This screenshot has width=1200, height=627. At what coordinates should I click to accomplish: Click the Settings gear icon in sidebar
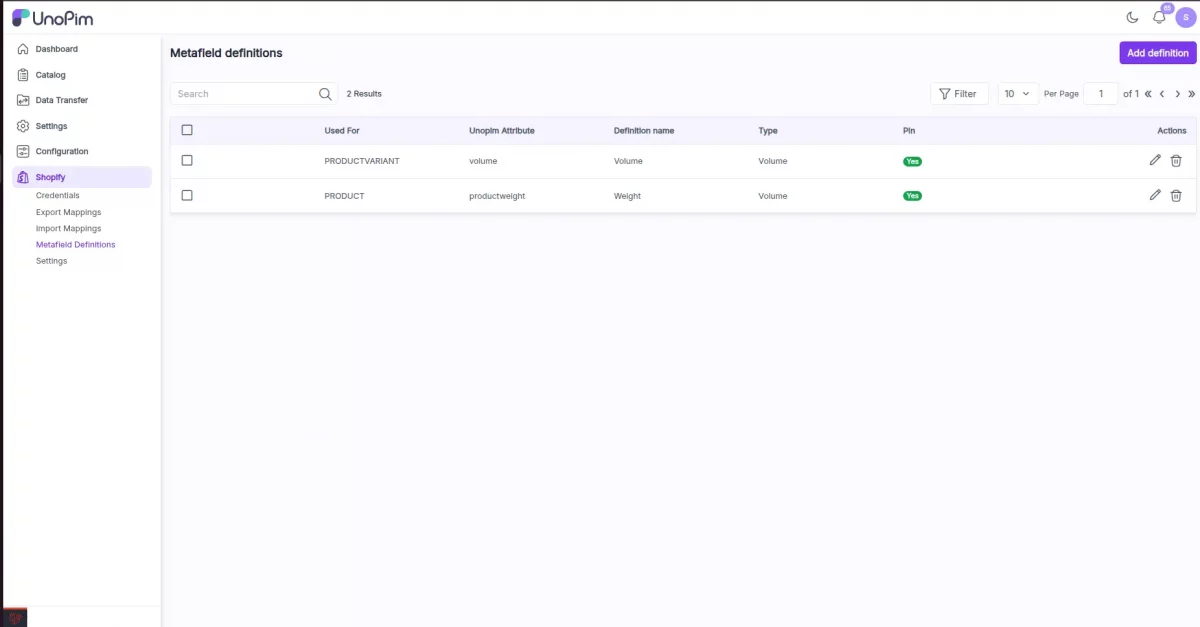pyautogui.click(x=22, y=126)
